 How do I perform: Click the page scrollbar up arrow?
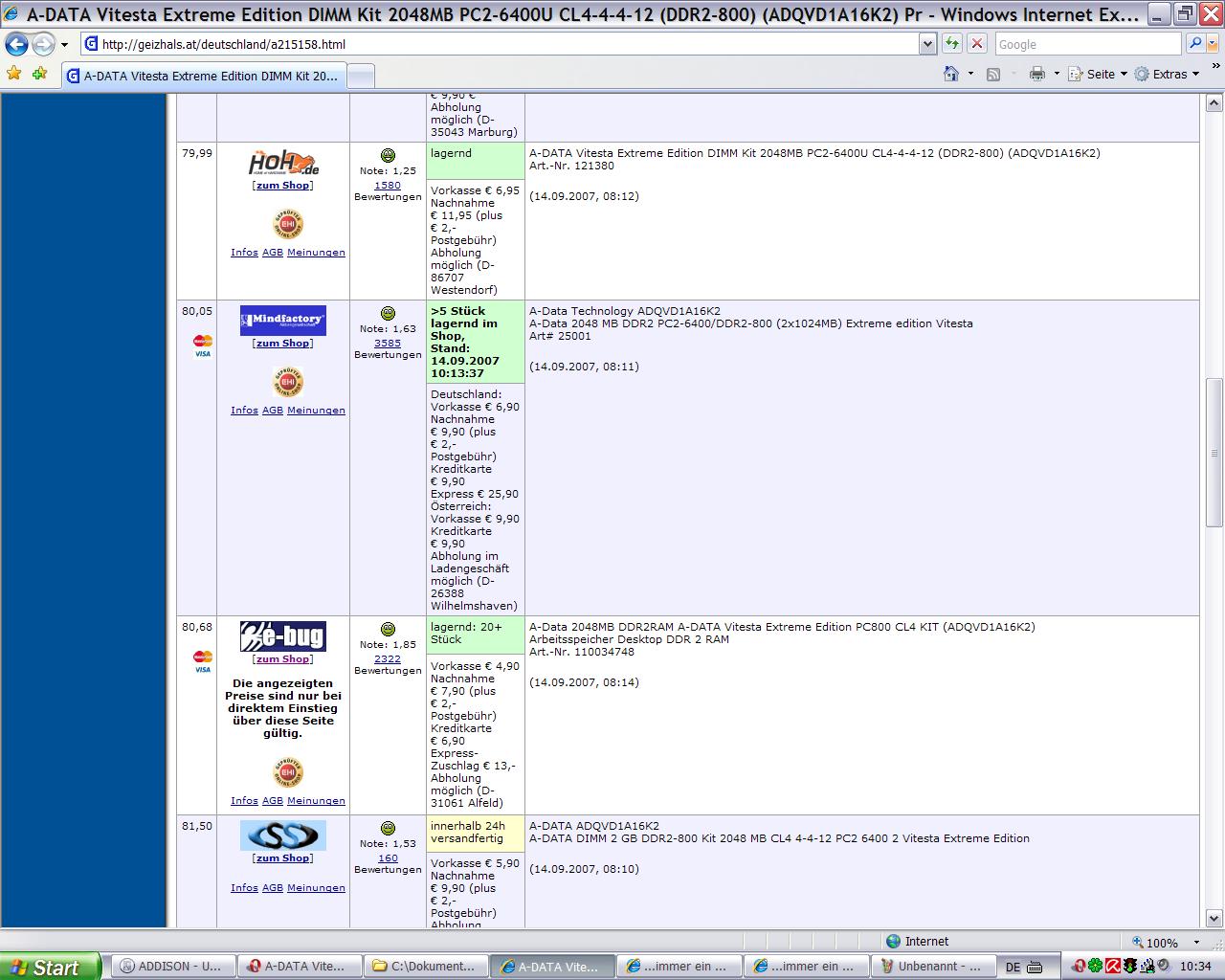[1214, 102]
